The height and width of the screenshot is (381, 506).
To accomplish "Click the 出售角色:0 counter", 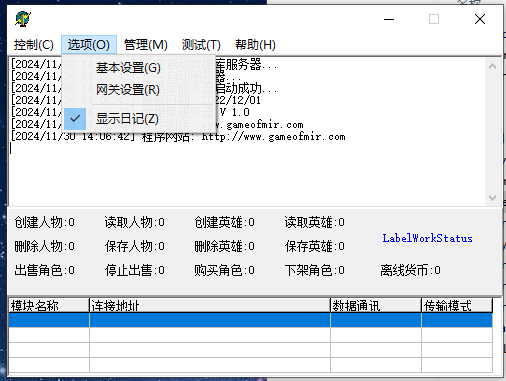I will point(45,270).
